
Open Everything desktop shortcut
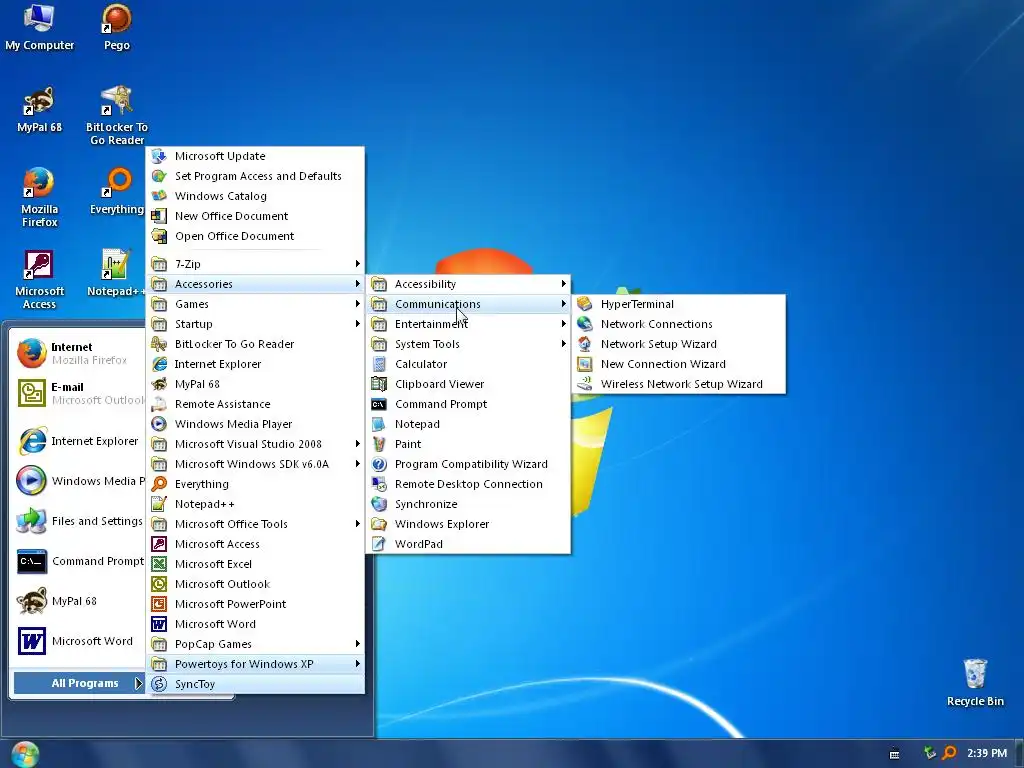tap(117, 192)
